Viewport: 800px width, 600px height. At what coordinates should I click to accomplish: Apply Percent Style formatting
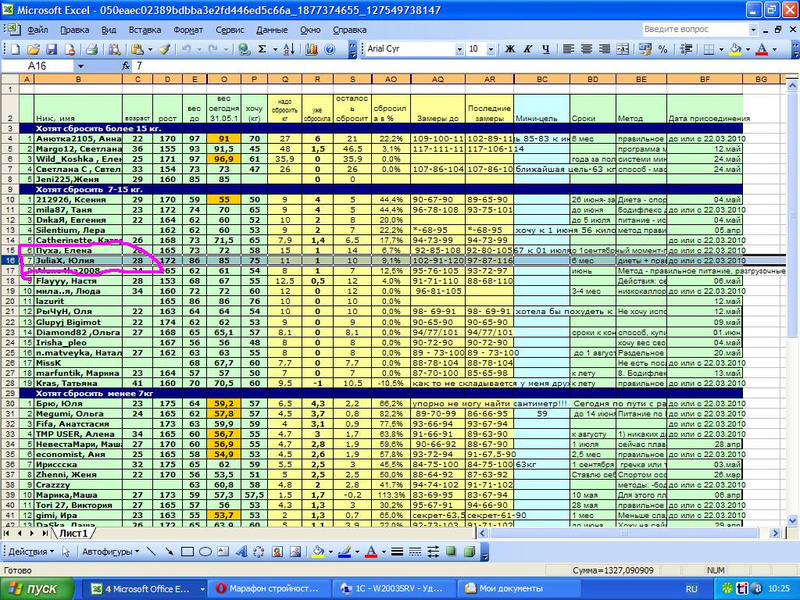point(663,48)
